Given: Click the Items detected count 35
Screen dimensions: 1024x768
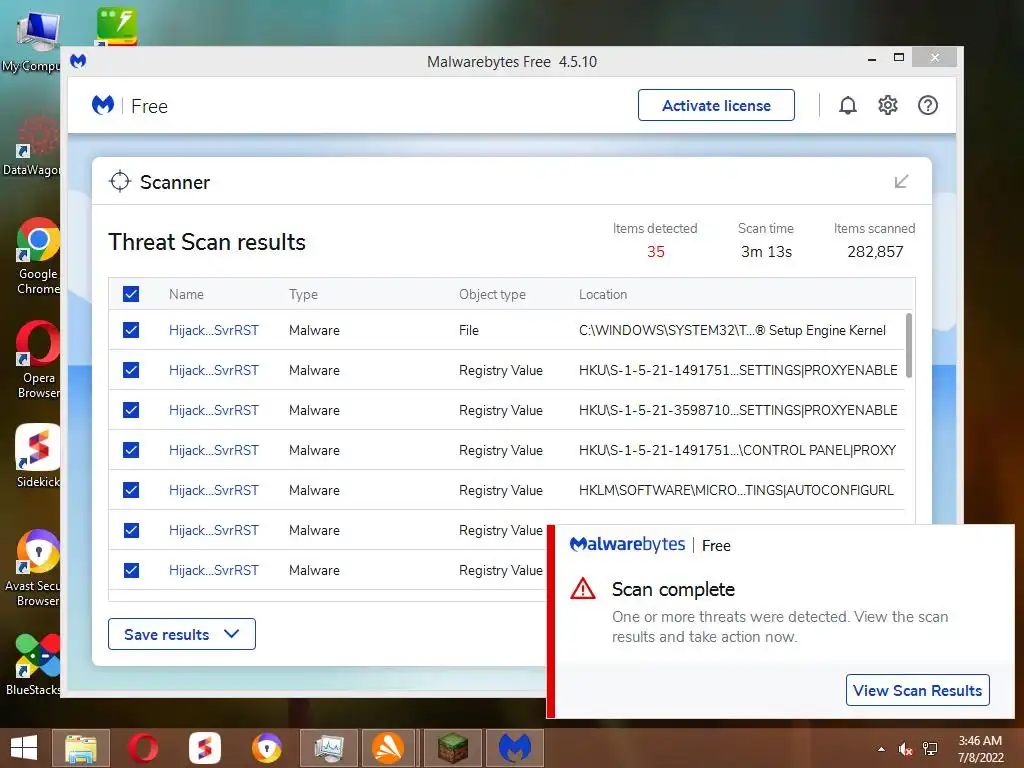Looking at the screenshot, I should pyautogui.click(x=656, y=251).
